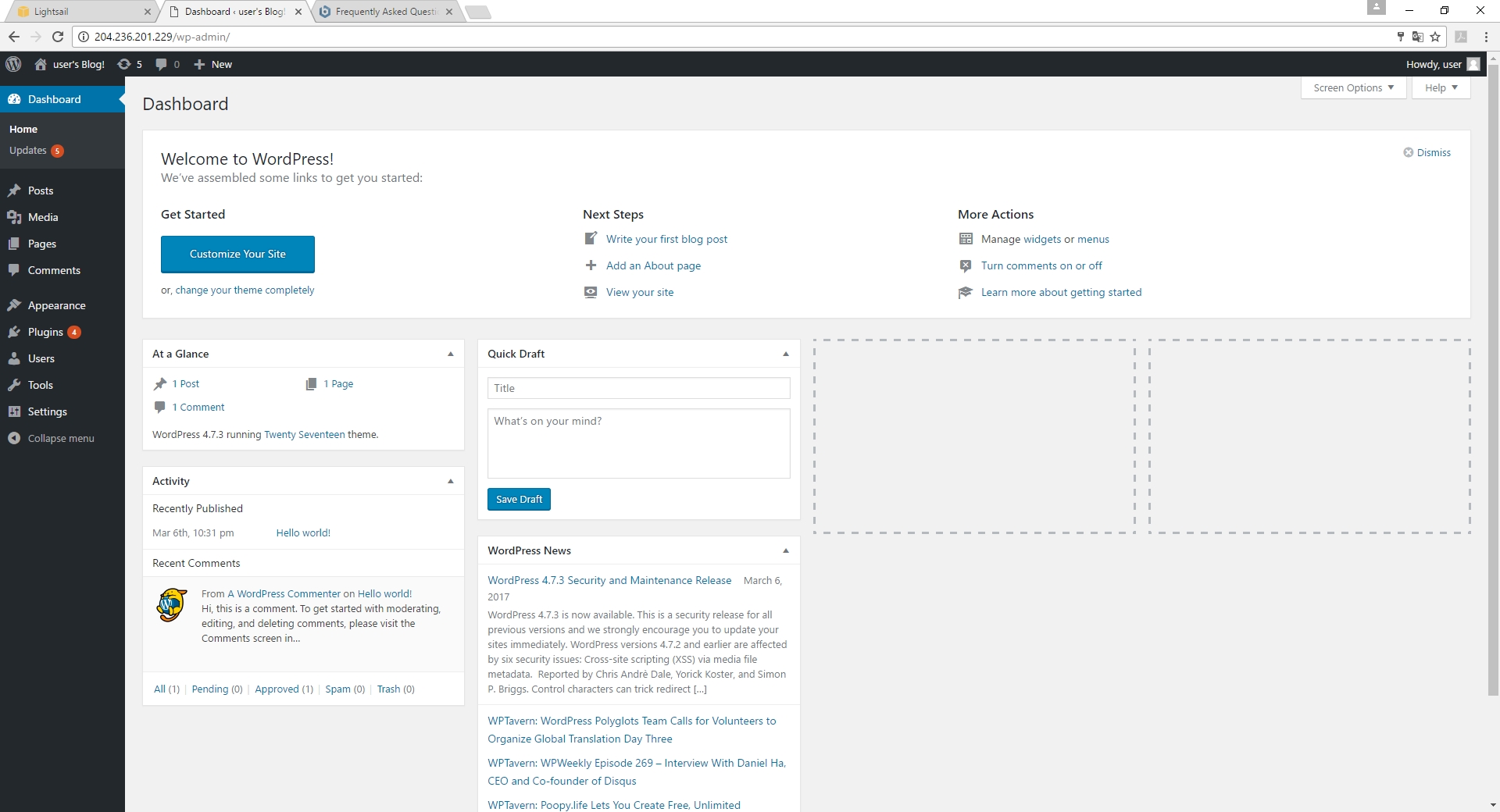Image resolution: width=1500 pixels, height=812 pixels.
Task: Open the 1 Comment link in At a Glance
Action: coord(198,407)
